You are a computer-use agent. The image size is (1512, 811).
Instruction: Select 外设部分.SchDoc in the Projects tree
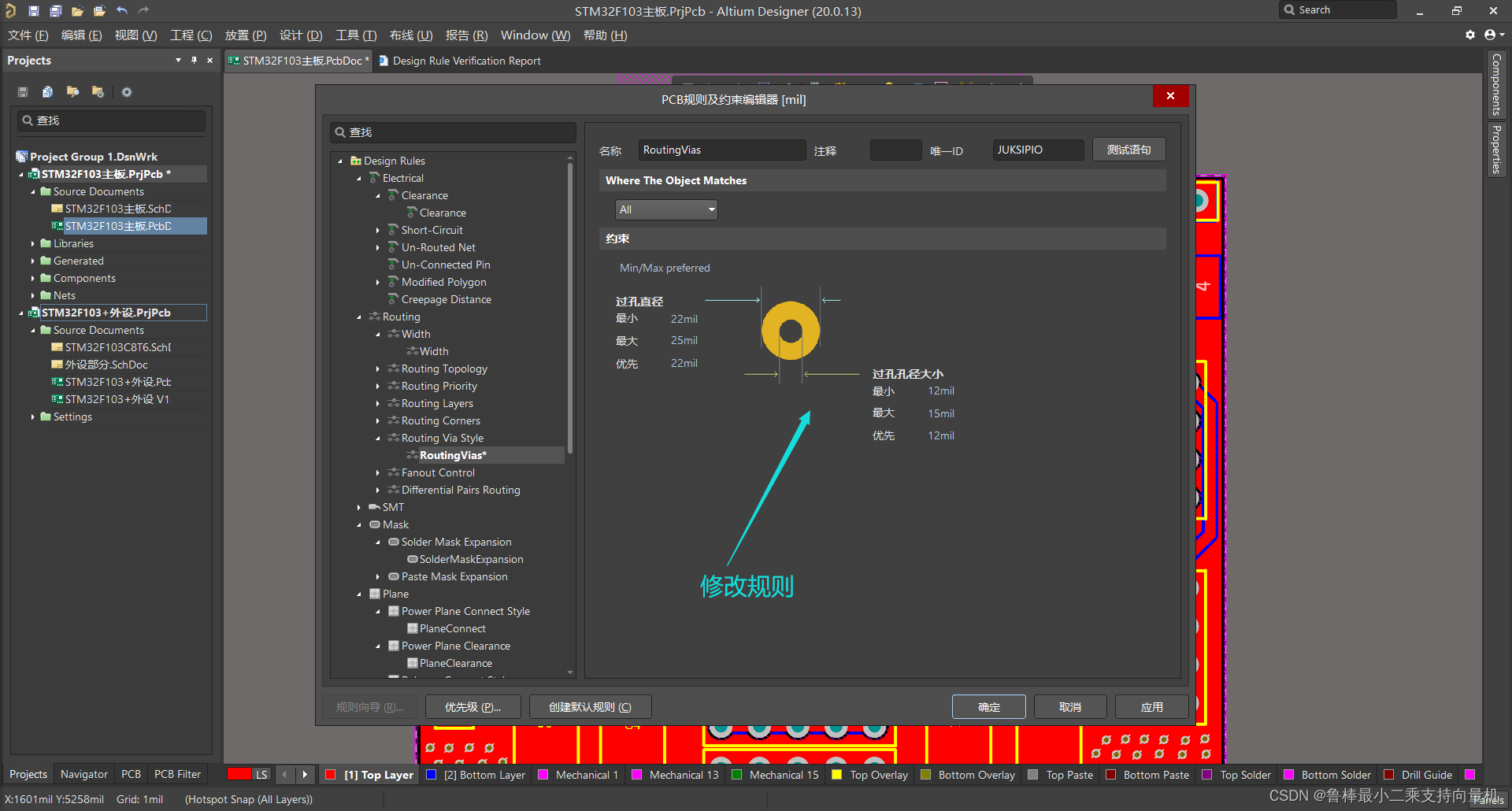pos(106,365)
